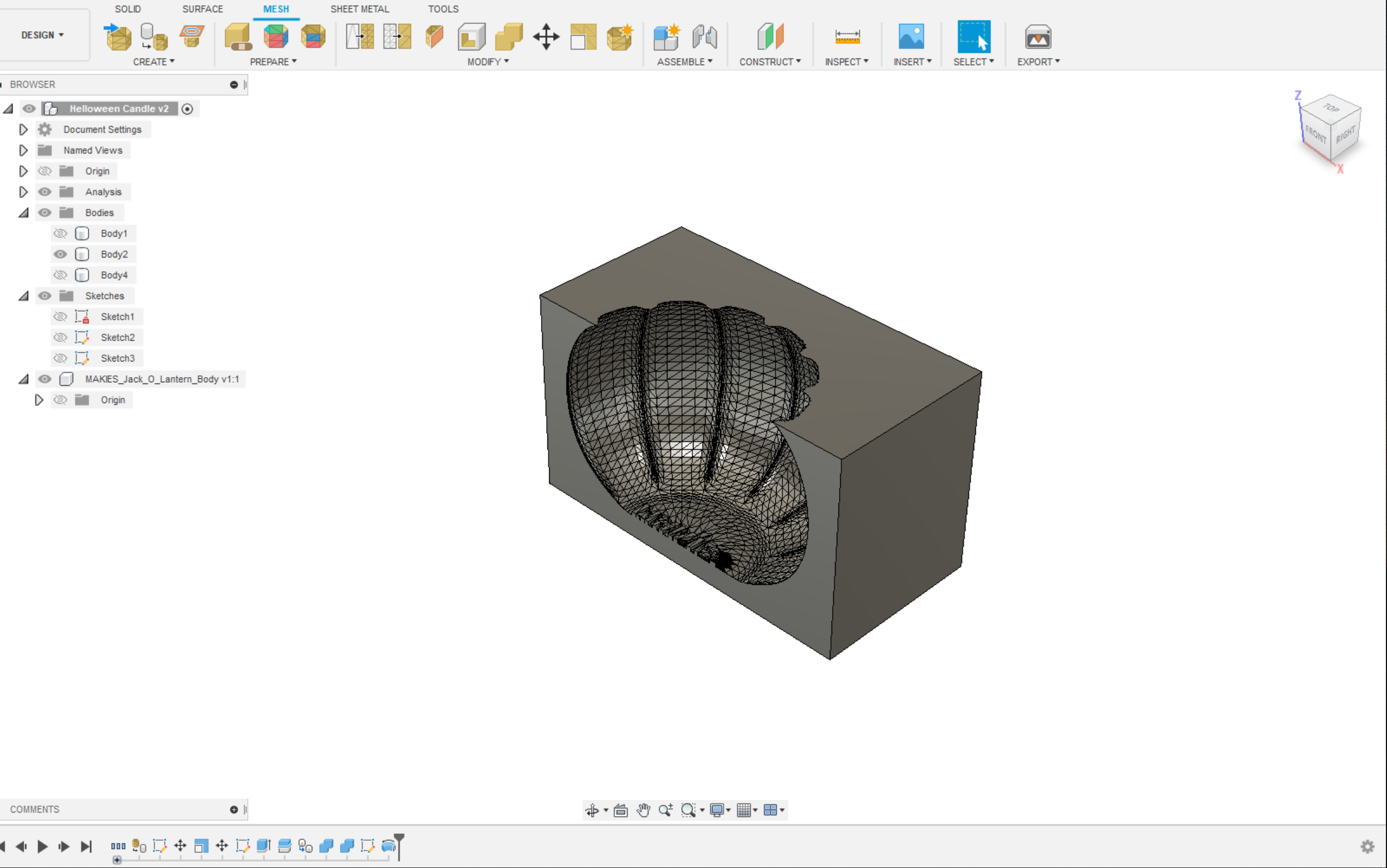Collapse the Bodies folder
The height and width of the screenshot is (868, 1387).
pos(23,213)
